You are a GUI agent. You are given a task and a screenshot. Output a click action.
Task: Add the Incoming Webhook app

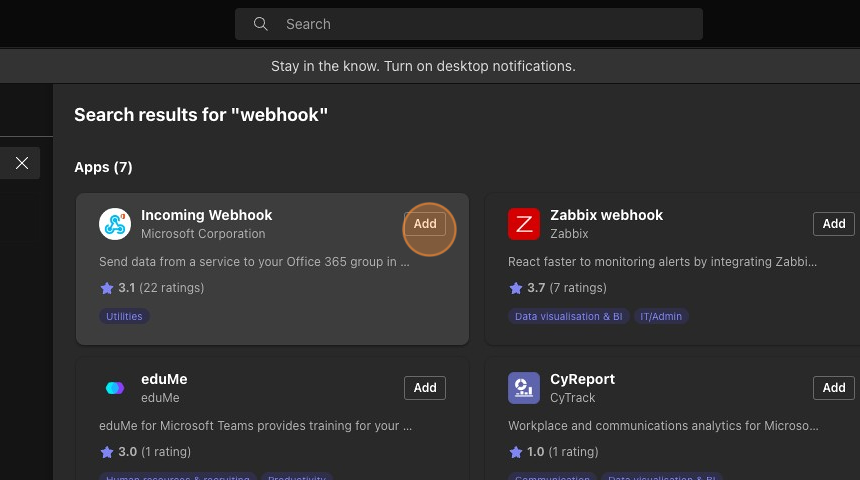425,224
